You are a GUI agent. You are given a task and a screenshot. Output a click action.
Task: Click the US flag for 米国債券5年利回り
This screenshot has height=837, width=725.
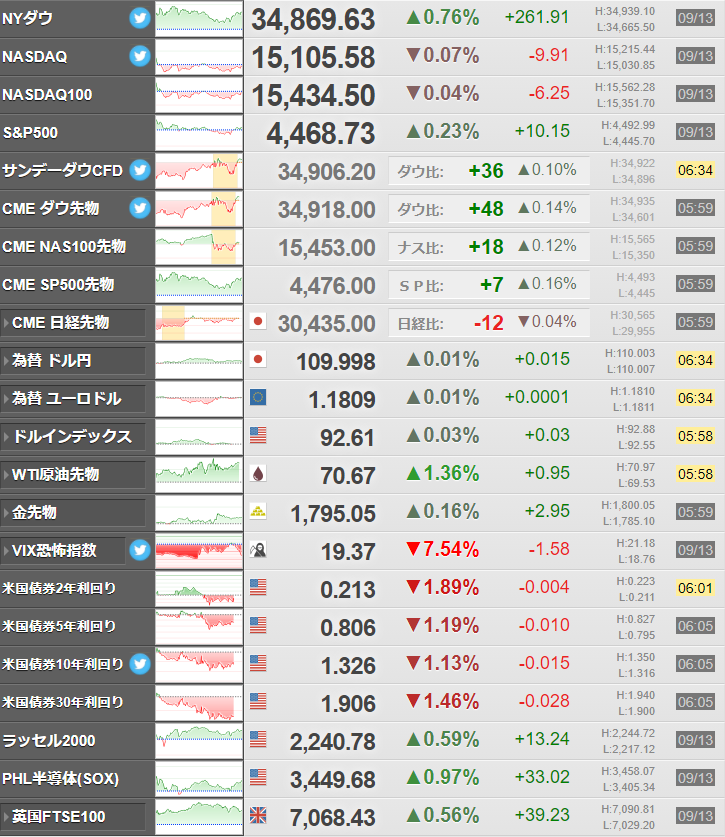pyautogui.click(x=258, y=626)
